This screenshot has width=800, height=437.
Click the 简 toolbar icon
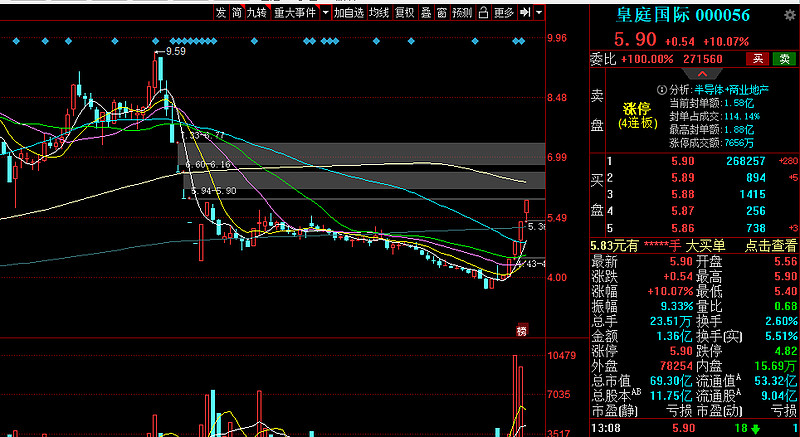237,13
